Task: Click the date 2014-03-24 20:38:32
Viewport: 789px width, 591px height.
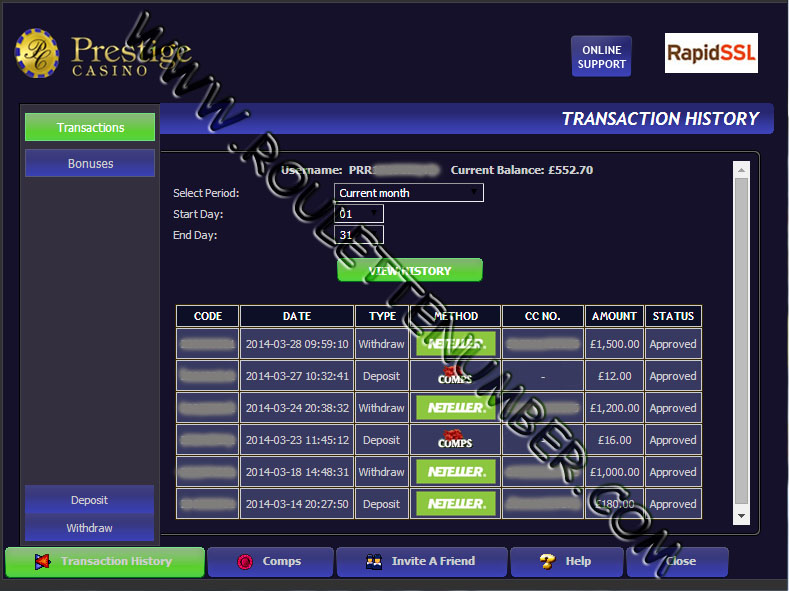Action: click(x=297, y=408)
